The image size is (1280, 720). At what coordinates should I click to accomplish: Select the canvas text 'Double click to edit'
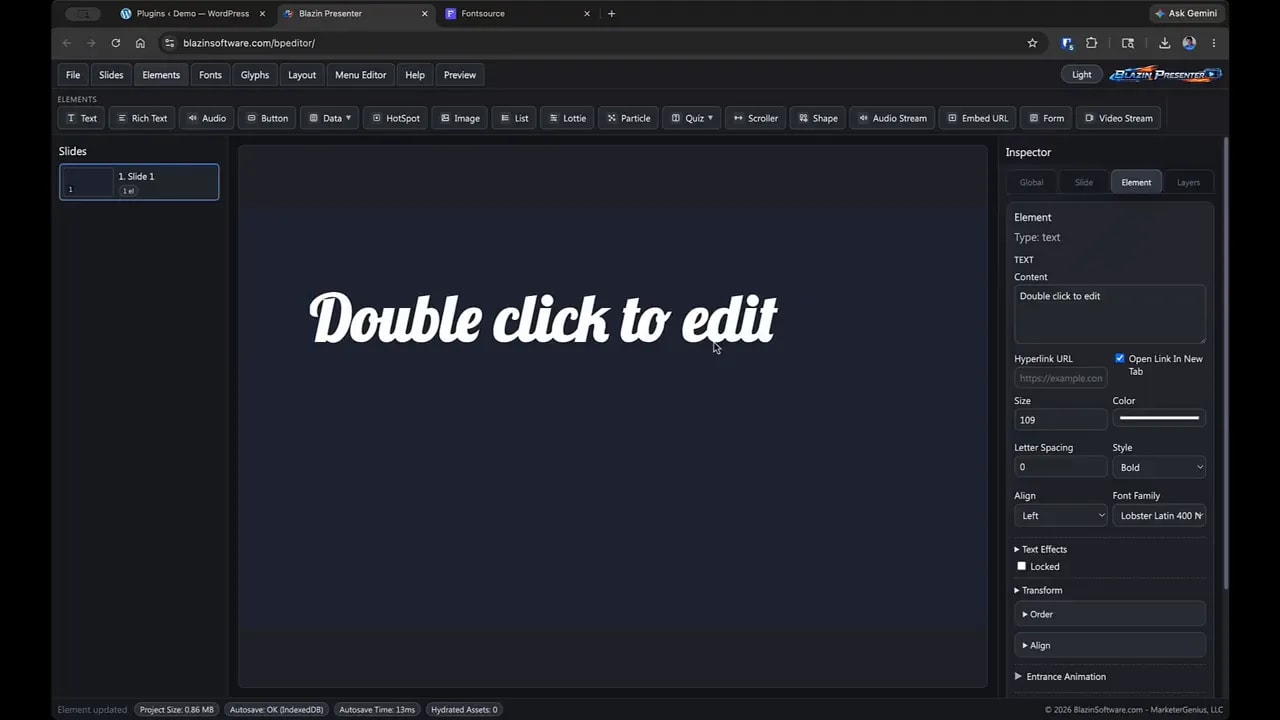543,319
